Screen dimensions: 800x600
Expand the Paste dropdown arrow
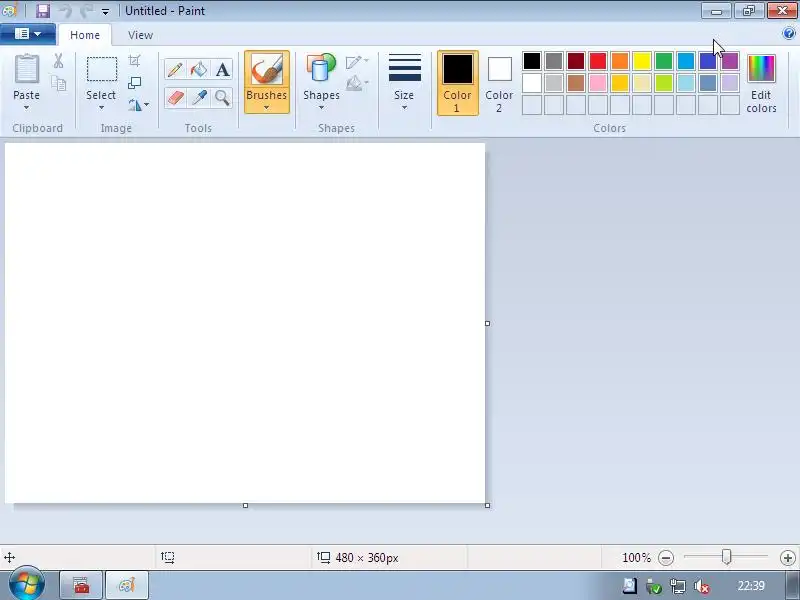click(26, 108)
